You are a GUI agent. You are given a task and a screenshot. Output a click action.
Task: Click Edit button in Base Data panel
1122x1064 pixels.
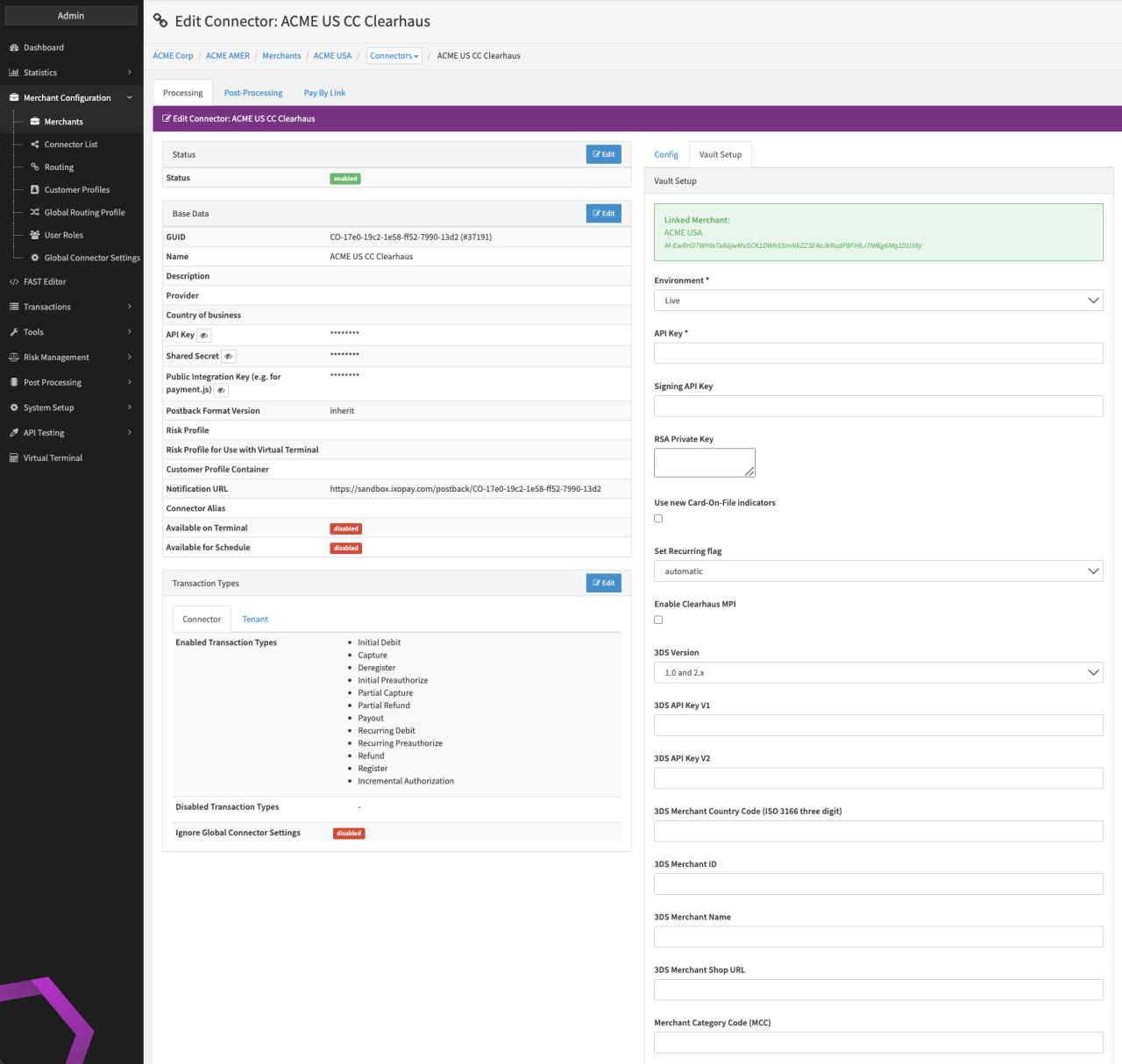click(603, 214)
